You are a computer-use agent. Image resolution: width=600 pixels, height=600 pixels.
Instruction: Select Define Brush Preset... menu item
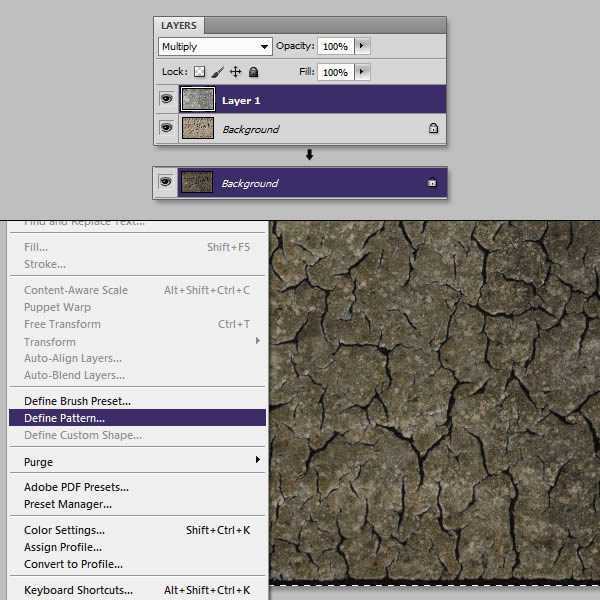[x=77, y=401]
